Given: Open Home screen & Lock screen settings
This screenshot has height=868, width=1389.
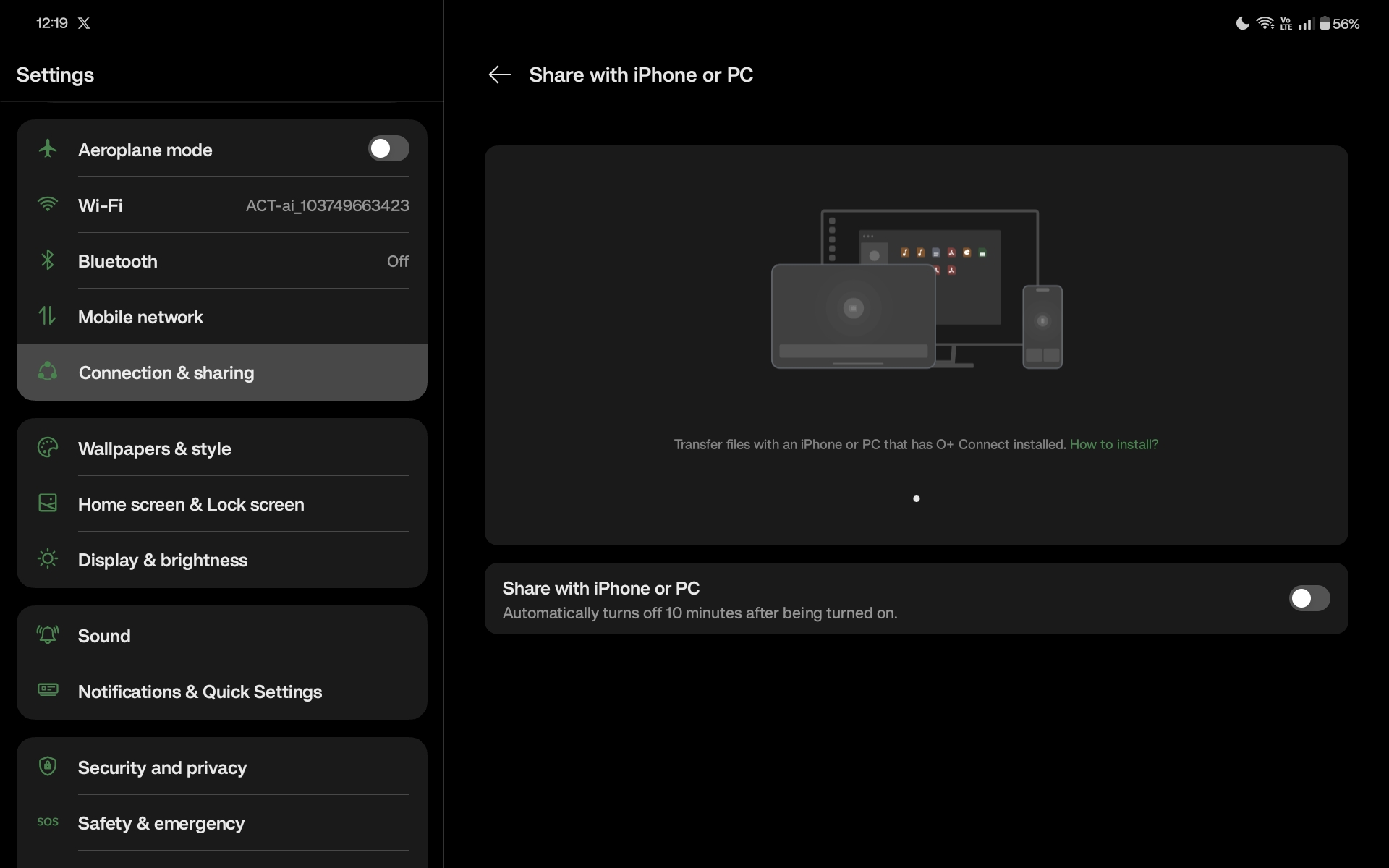Looking at the screenshot, I should coord(222,504).
